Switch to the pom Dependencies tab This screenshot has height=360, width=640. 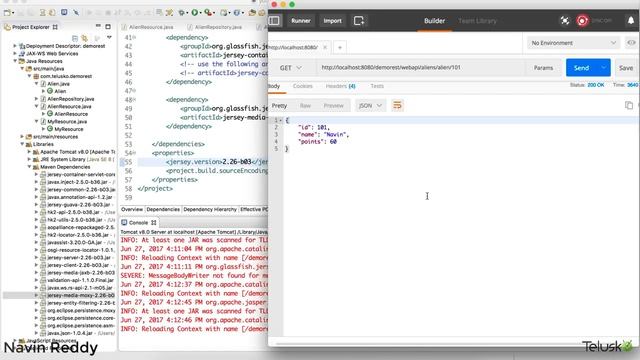163,209
